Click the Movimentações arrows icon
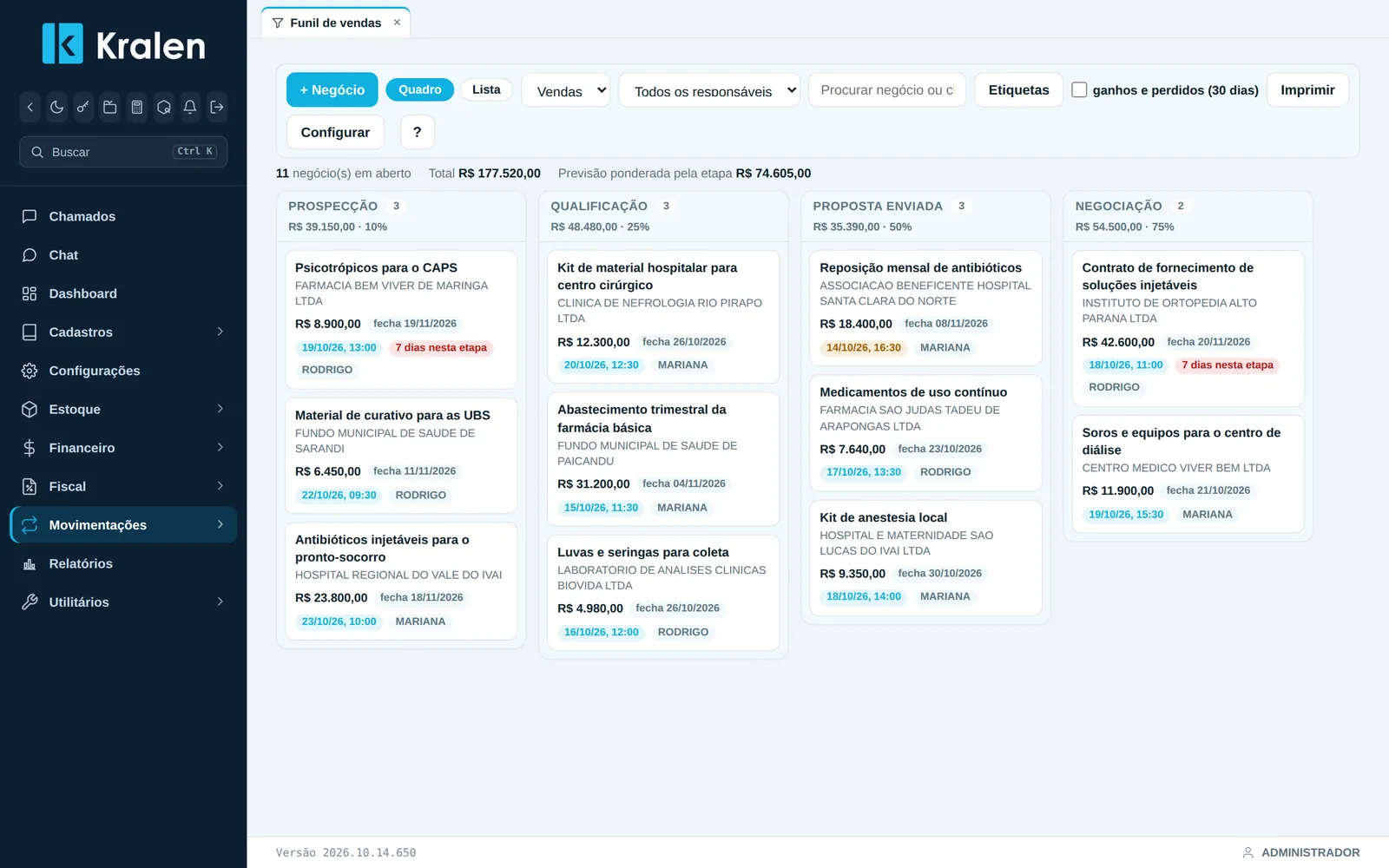Viewport: 1389px width, 868px height. point(30,525)
